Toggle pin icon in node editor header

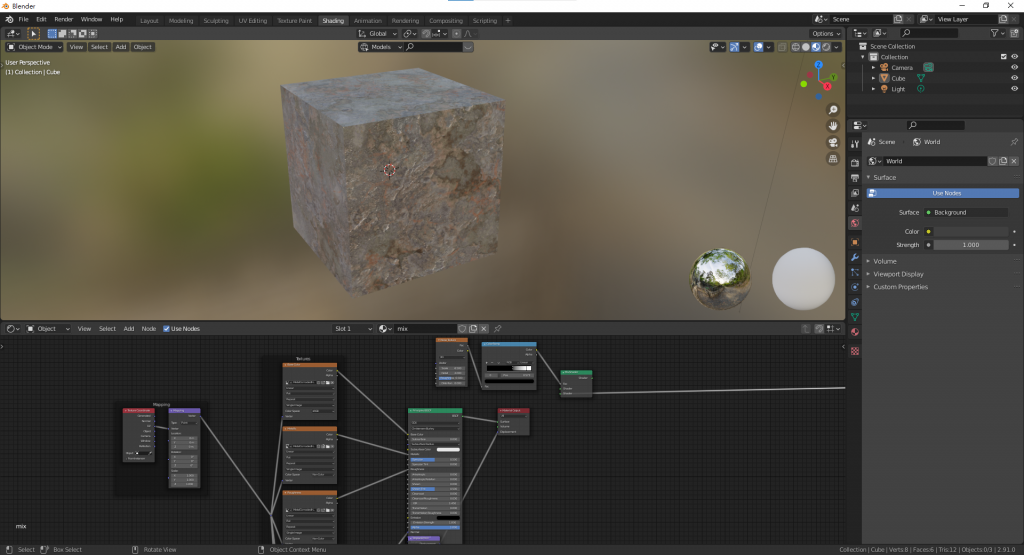[498, 328]
